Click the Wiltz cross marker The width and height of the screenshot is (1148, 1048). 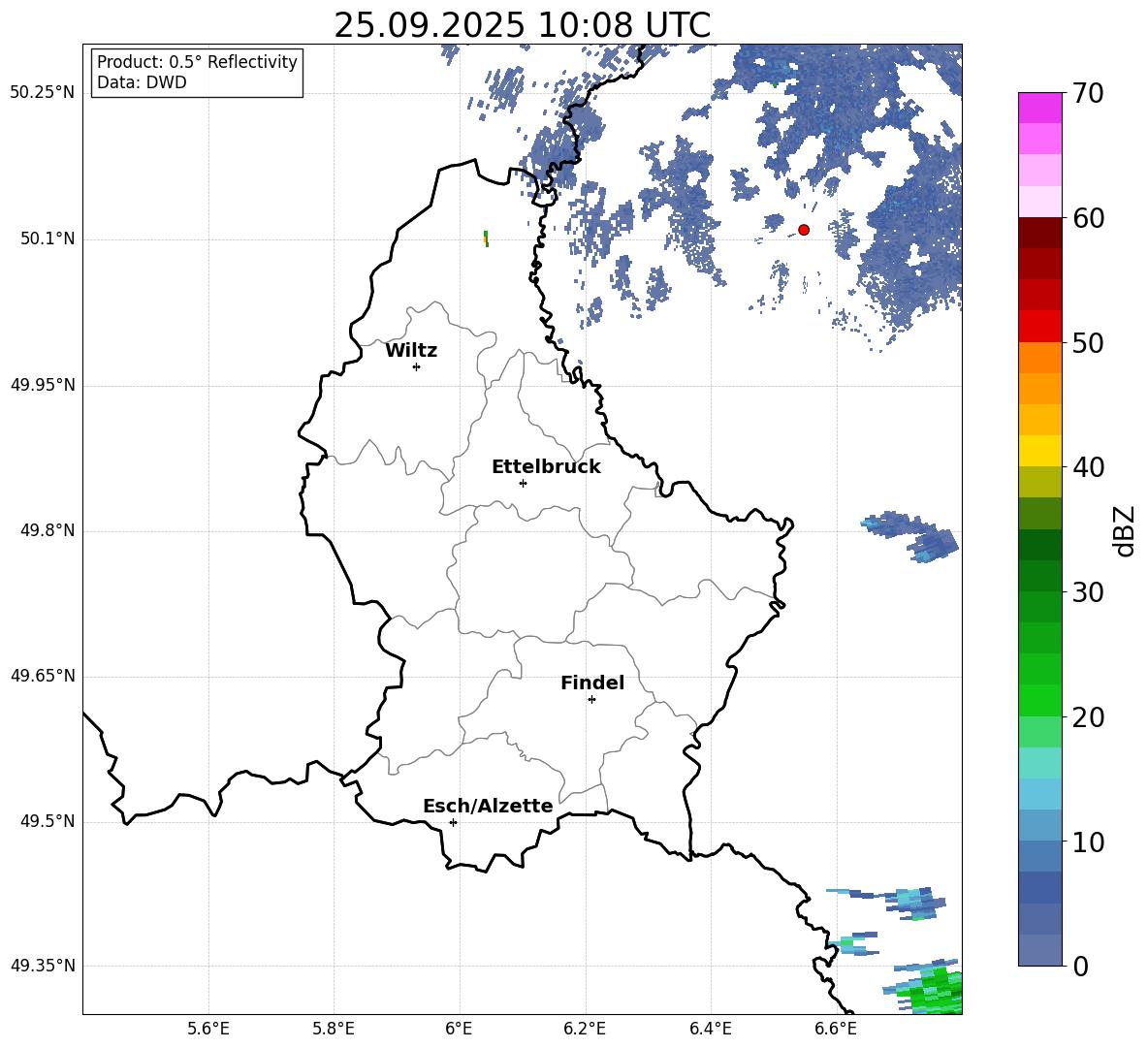click(417, 366)
